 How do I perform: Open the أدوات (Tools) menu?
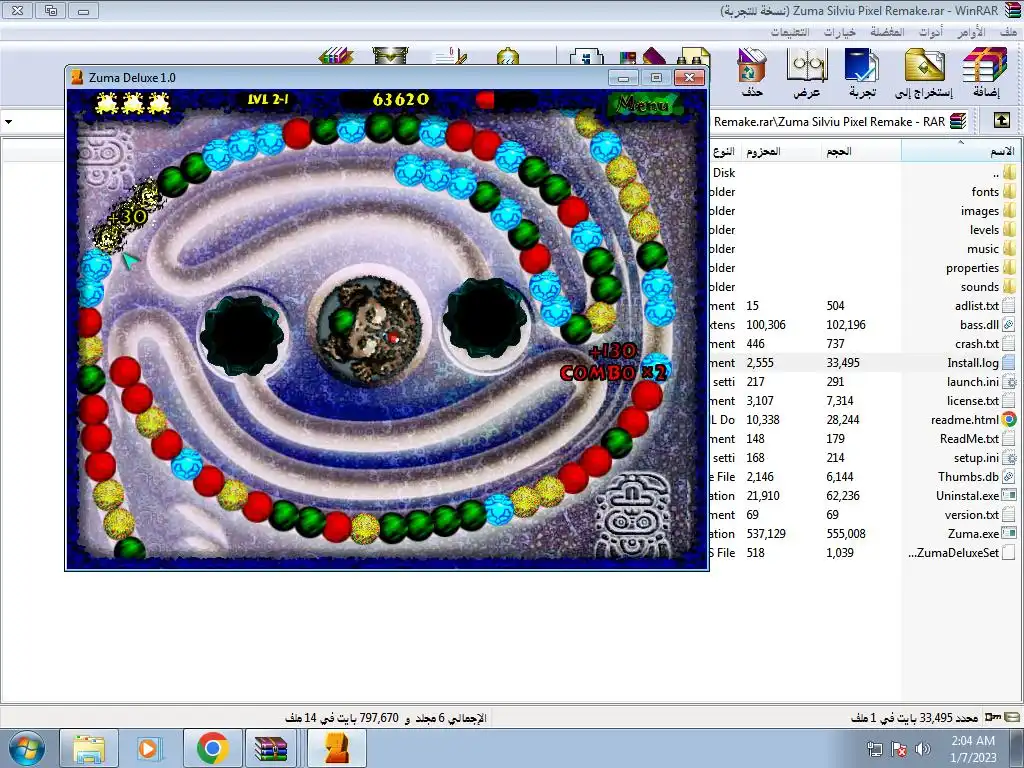[931, 32]
